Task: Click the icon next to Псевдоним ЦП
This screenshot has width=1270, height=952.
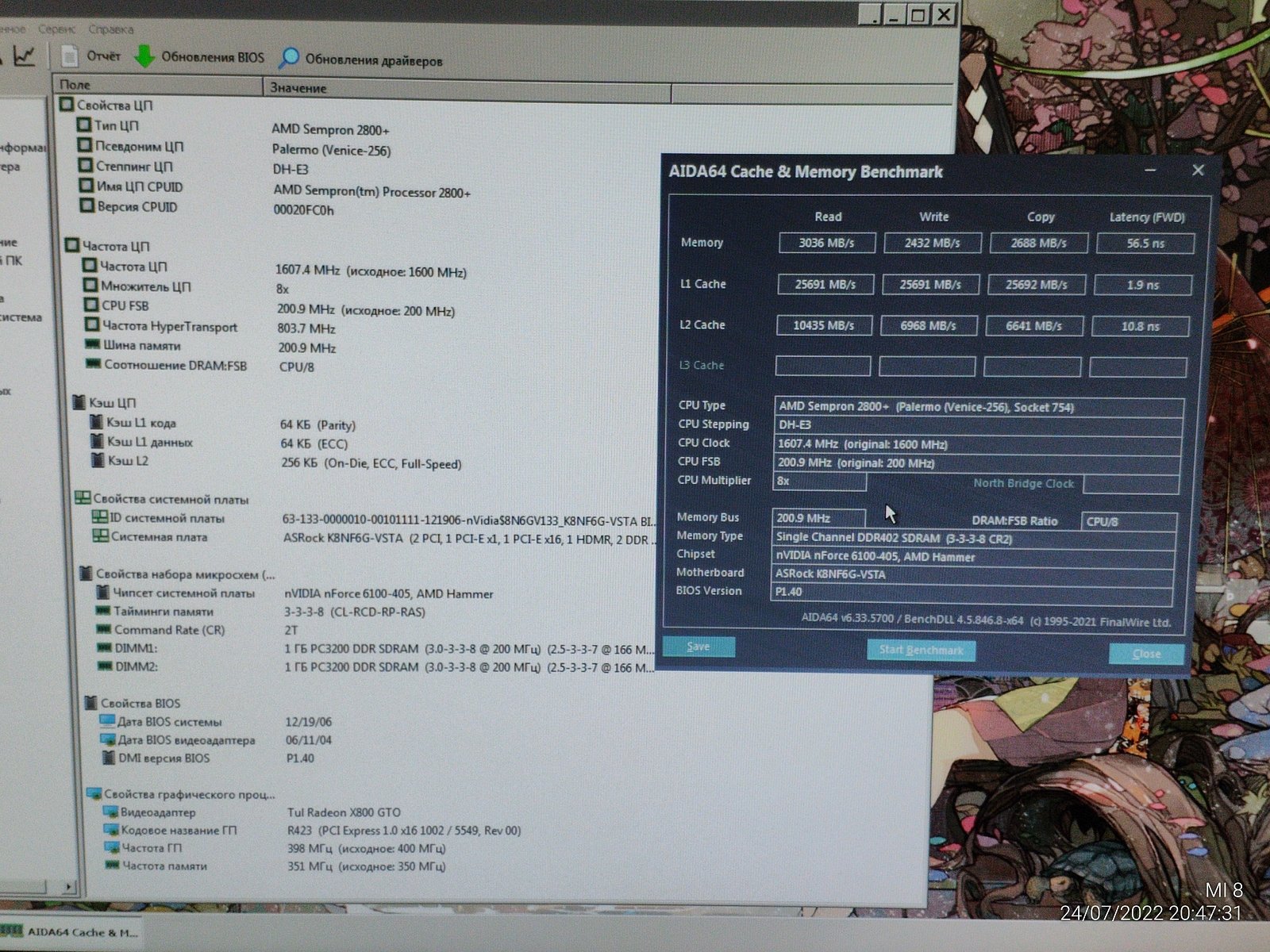Action: (x=85, y=145)
